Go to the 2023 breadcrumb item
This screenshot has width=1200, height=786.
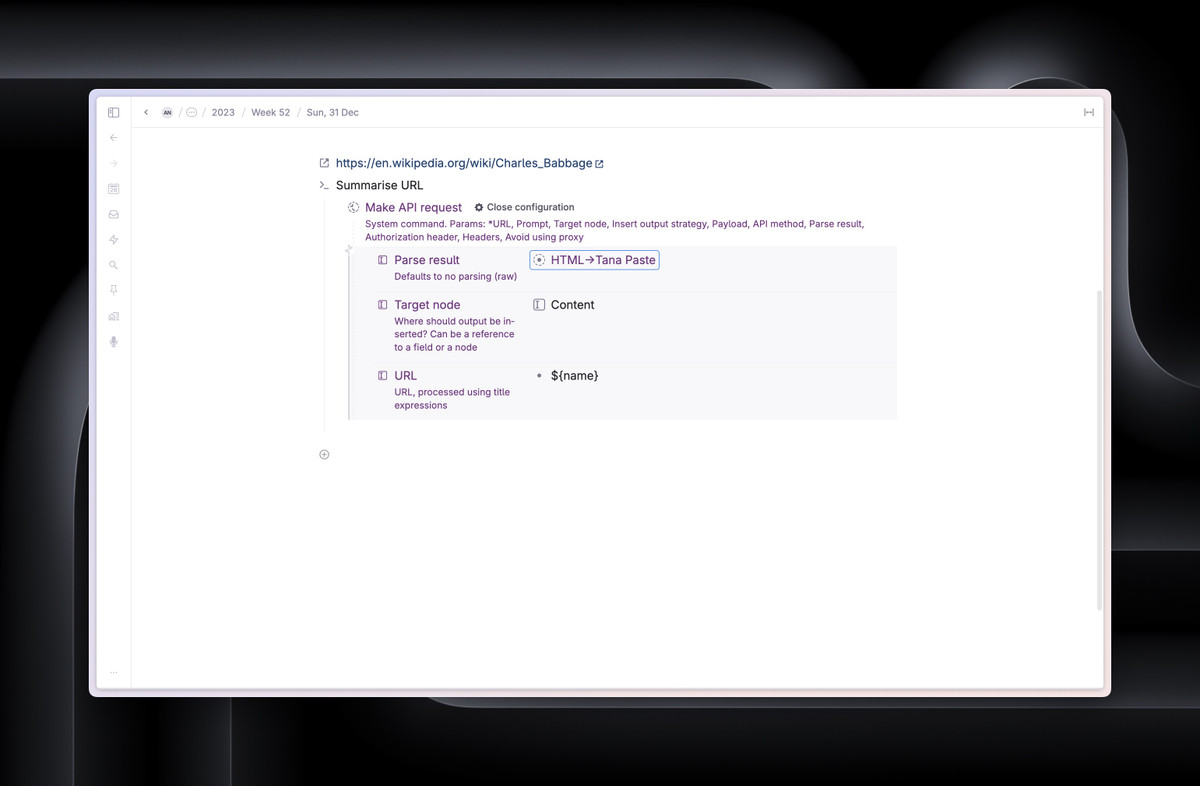coord(223,113)
